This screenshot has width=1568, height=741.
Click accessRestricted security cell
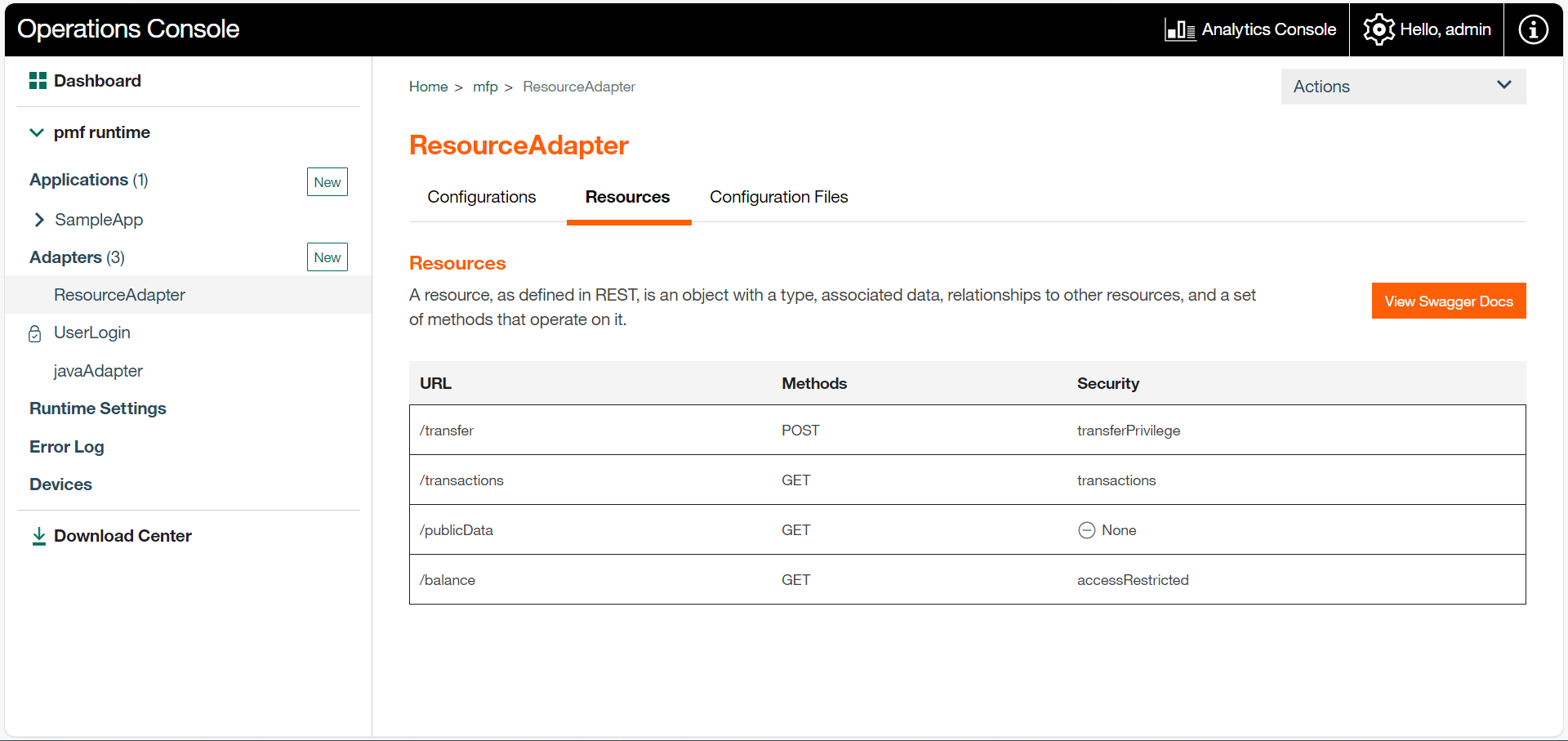click(x=1133, y=580)
